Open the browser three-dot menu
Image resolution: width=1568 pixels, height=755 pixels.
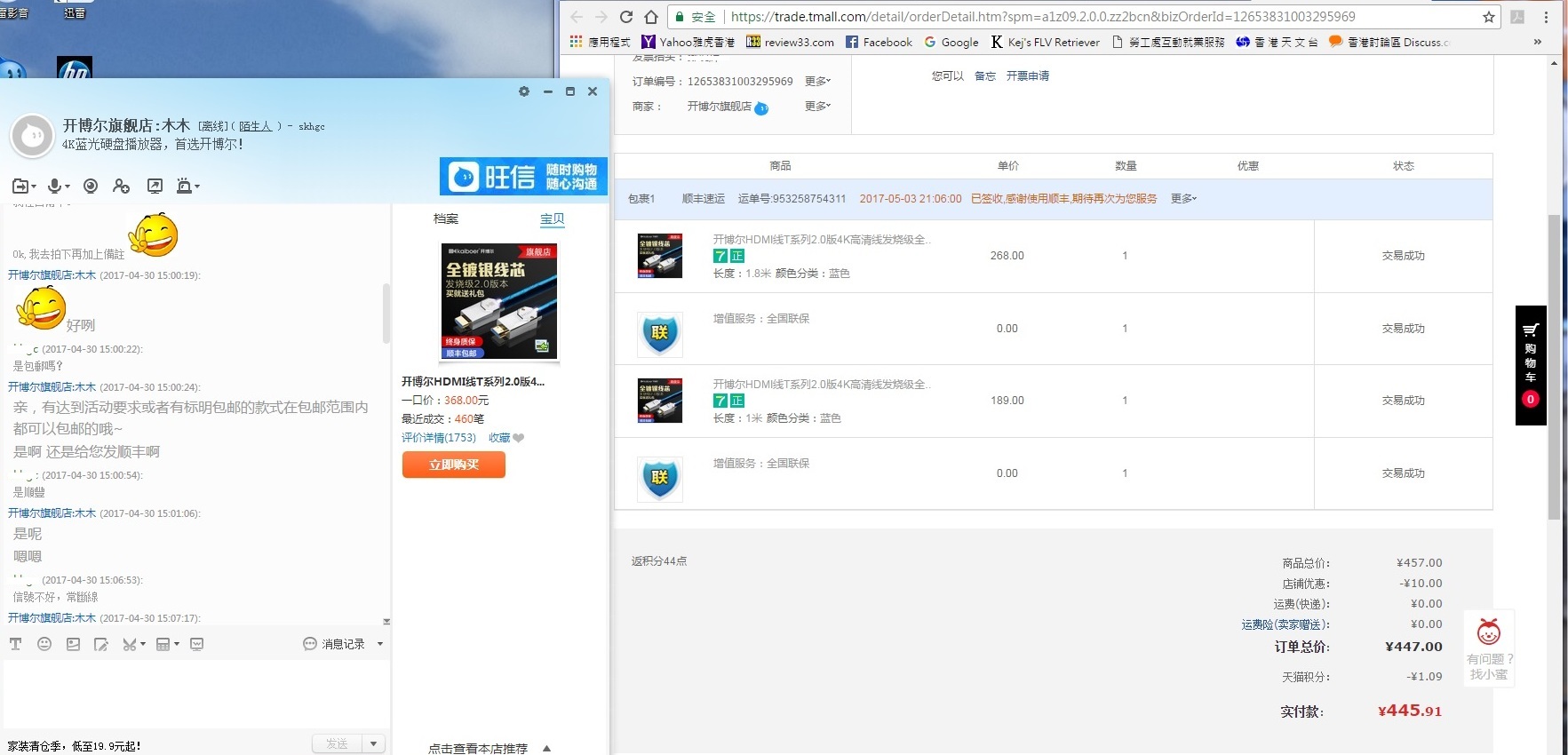(x=1546, y=17)
